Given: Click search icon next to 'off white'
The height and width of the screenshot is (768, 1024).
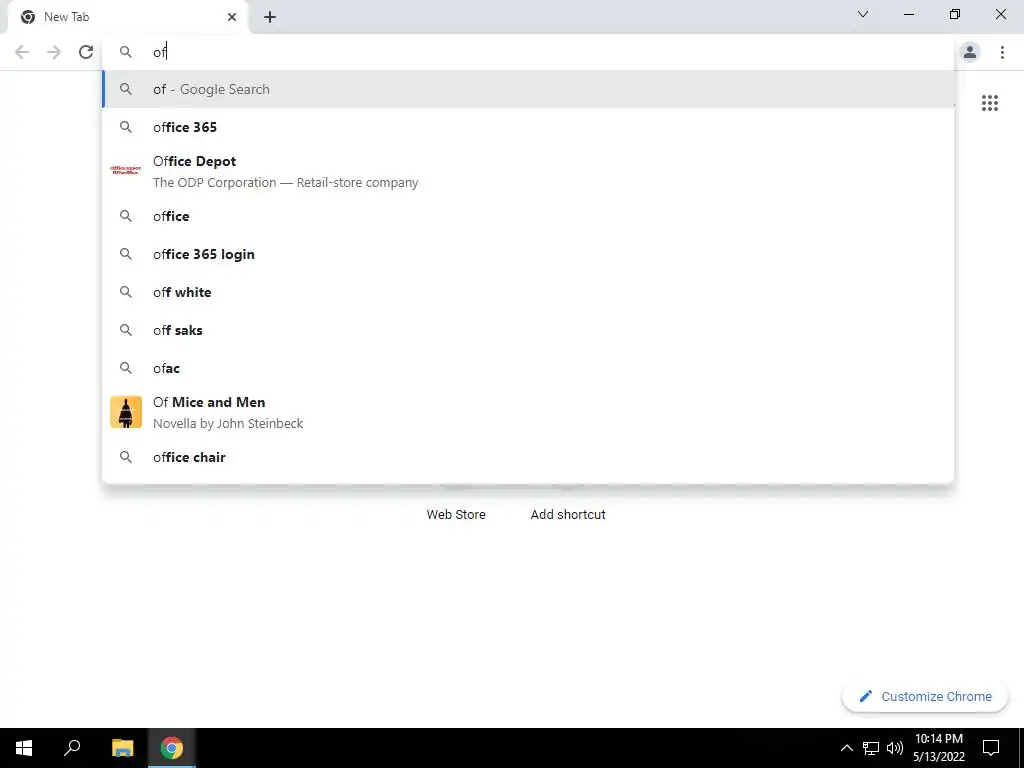Looking at the screenshot, I should click(x=126, y=292).
